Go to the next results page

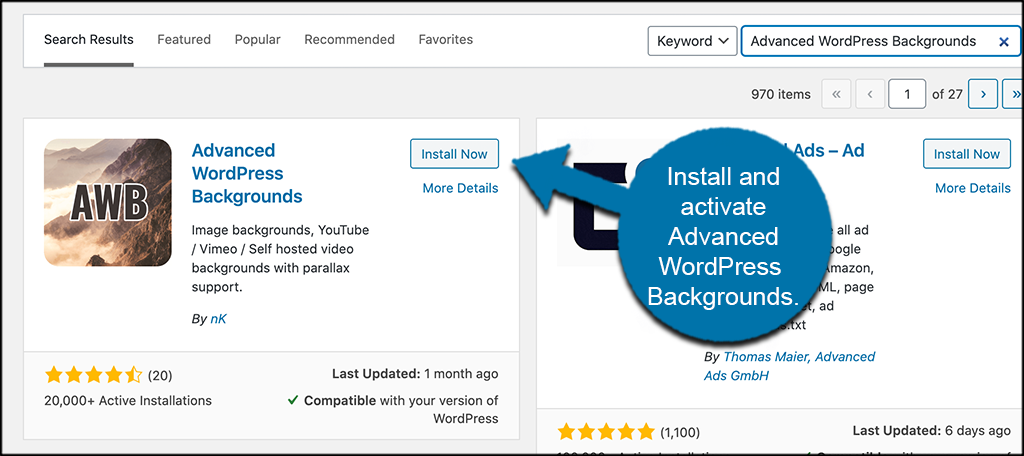click(x=984, y=94)
